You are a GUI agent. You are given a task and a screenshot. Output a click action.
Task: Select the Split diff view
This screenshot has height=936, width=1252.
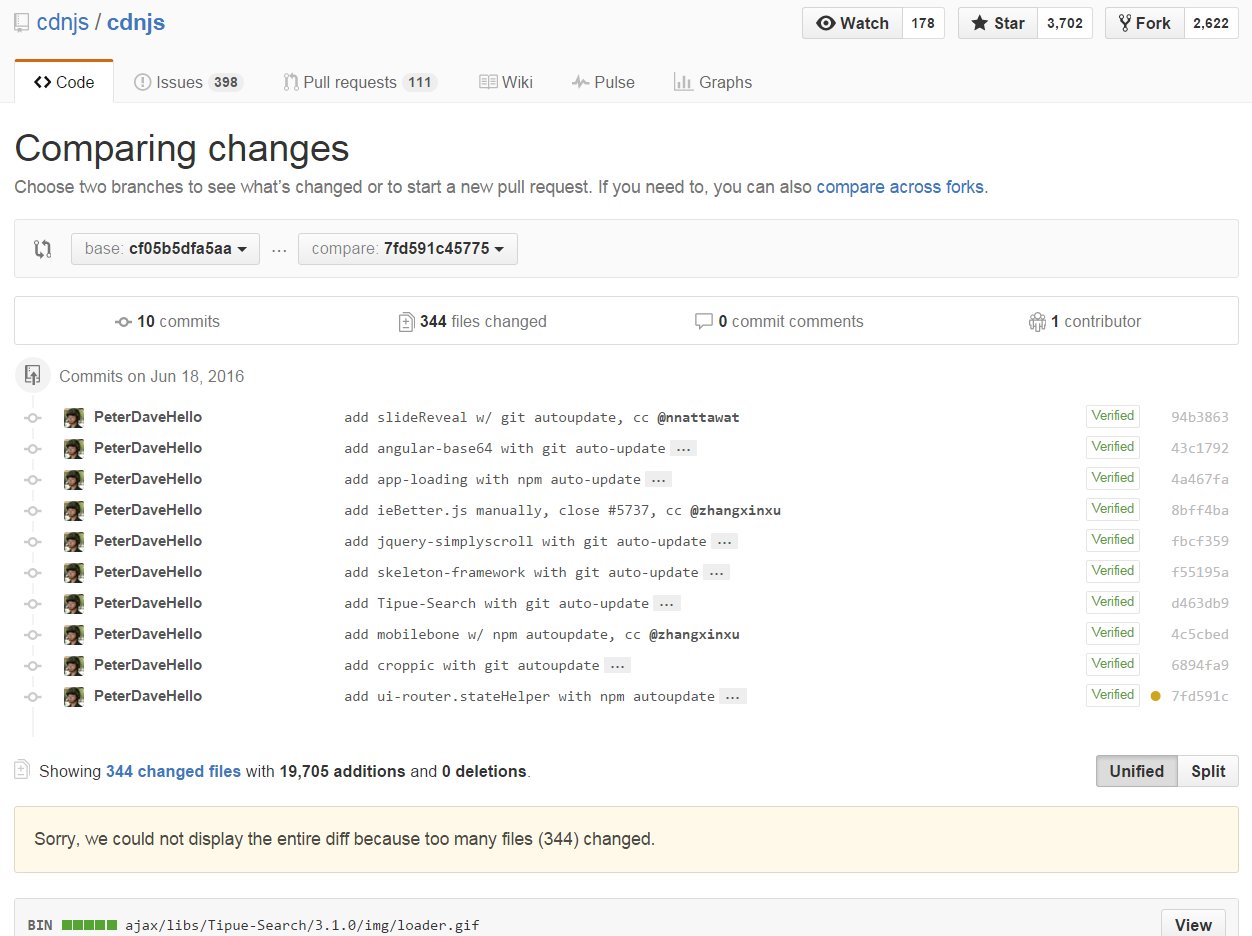1208,771
